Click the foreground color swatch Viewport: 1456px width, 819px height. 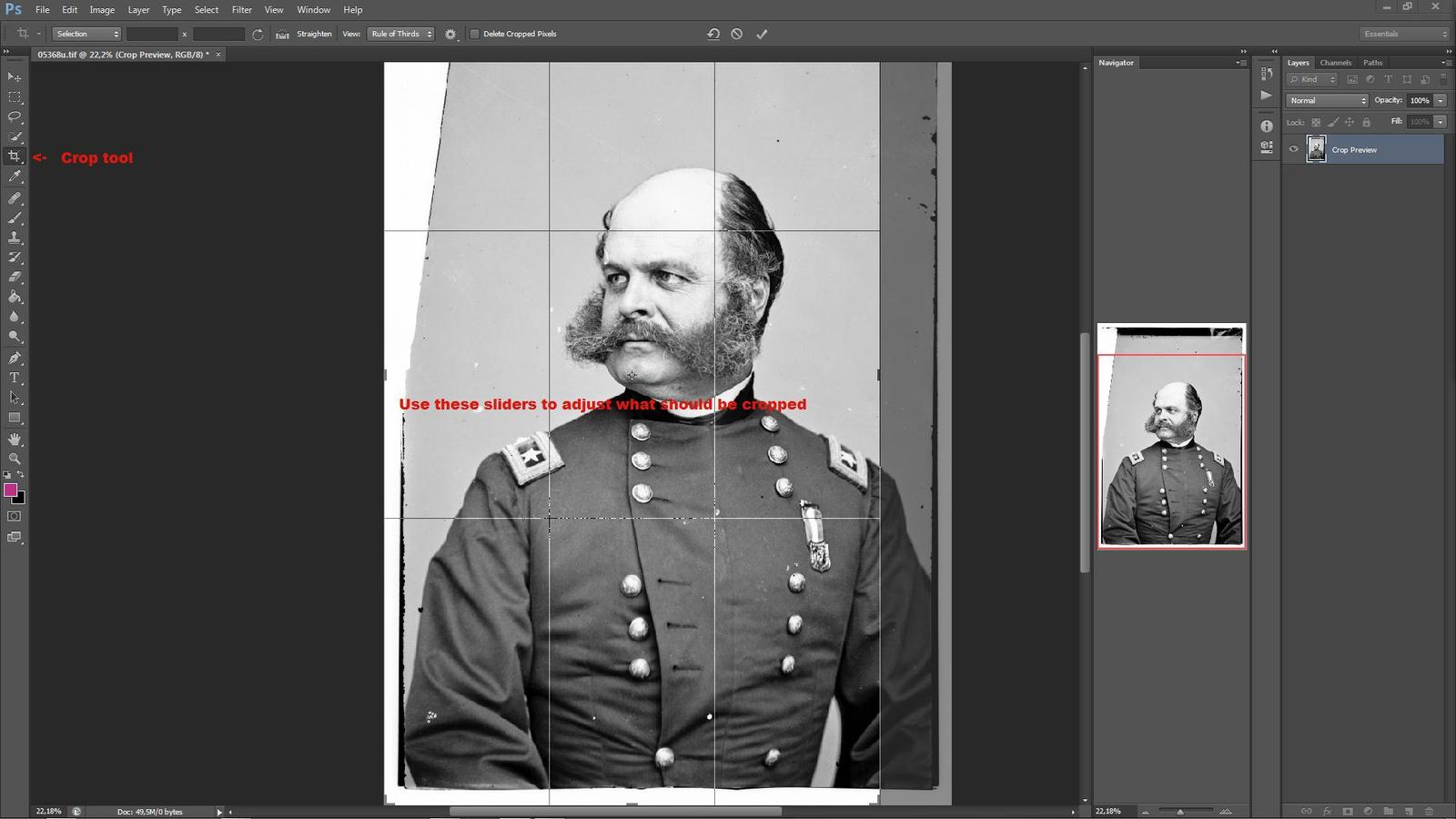tap(10, 490)
